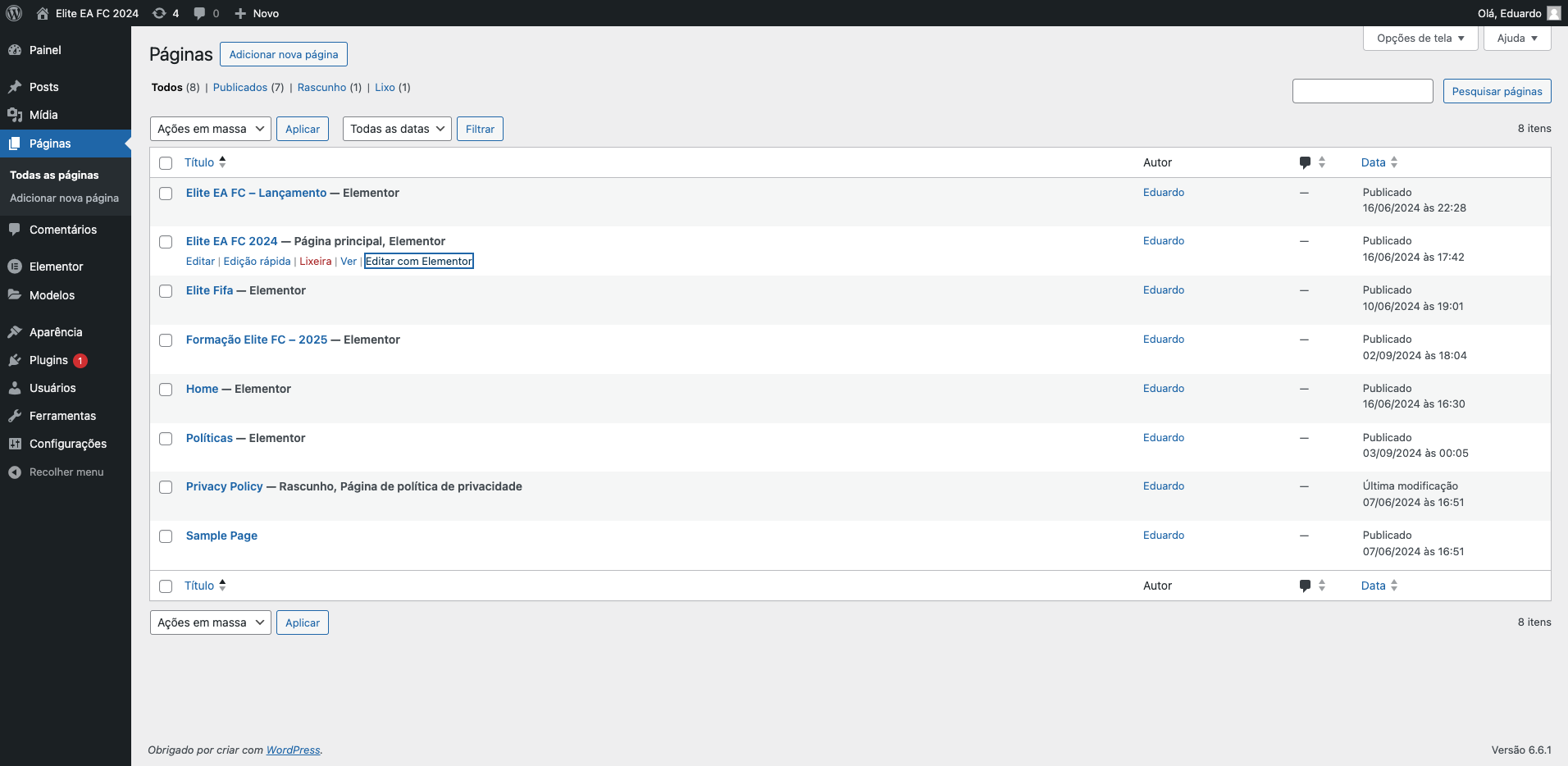Sort by Data in the table footer
This screenshot has height=766, width=1568.
click(x=1379, y=586)
